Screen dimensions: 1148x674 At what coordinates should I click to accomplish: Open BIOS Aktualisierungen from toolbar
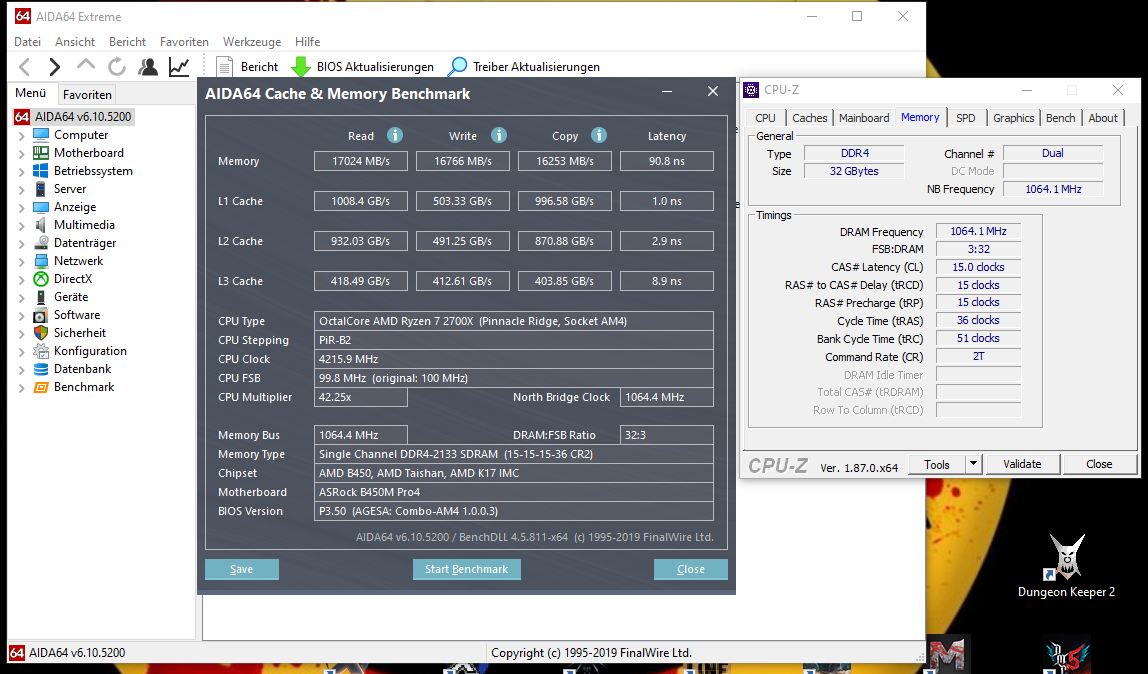(x=362, y=67)
